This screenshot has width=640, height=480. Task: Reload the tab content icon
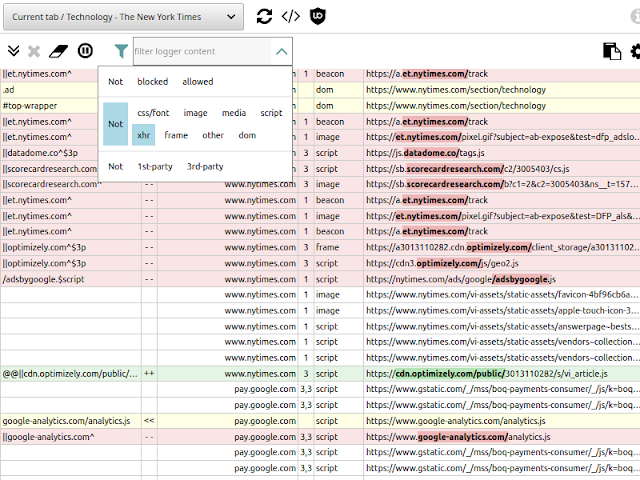(x=264, y=16)
